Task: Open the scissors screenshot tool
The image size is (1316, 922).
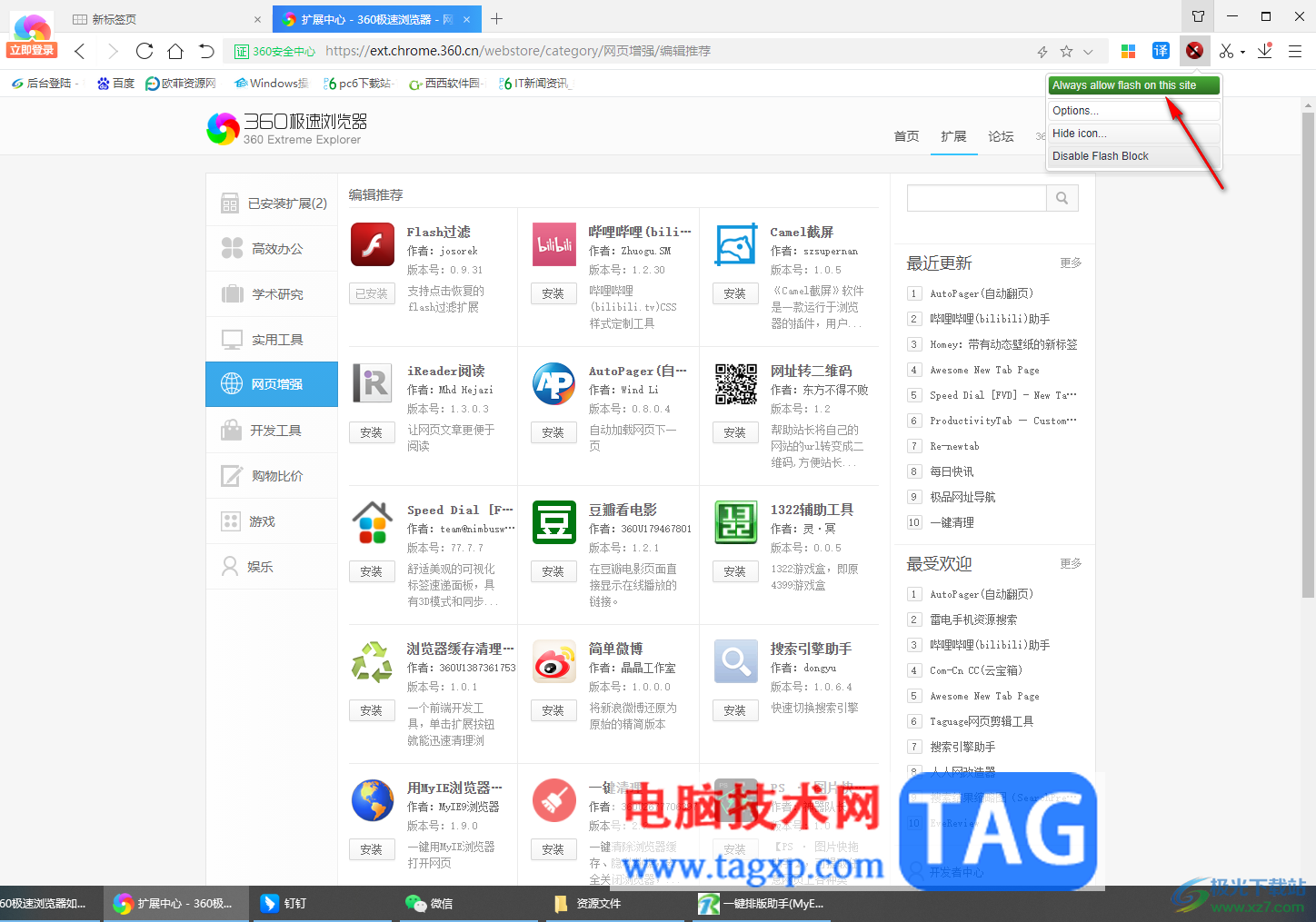Action: click(1227, 51)
